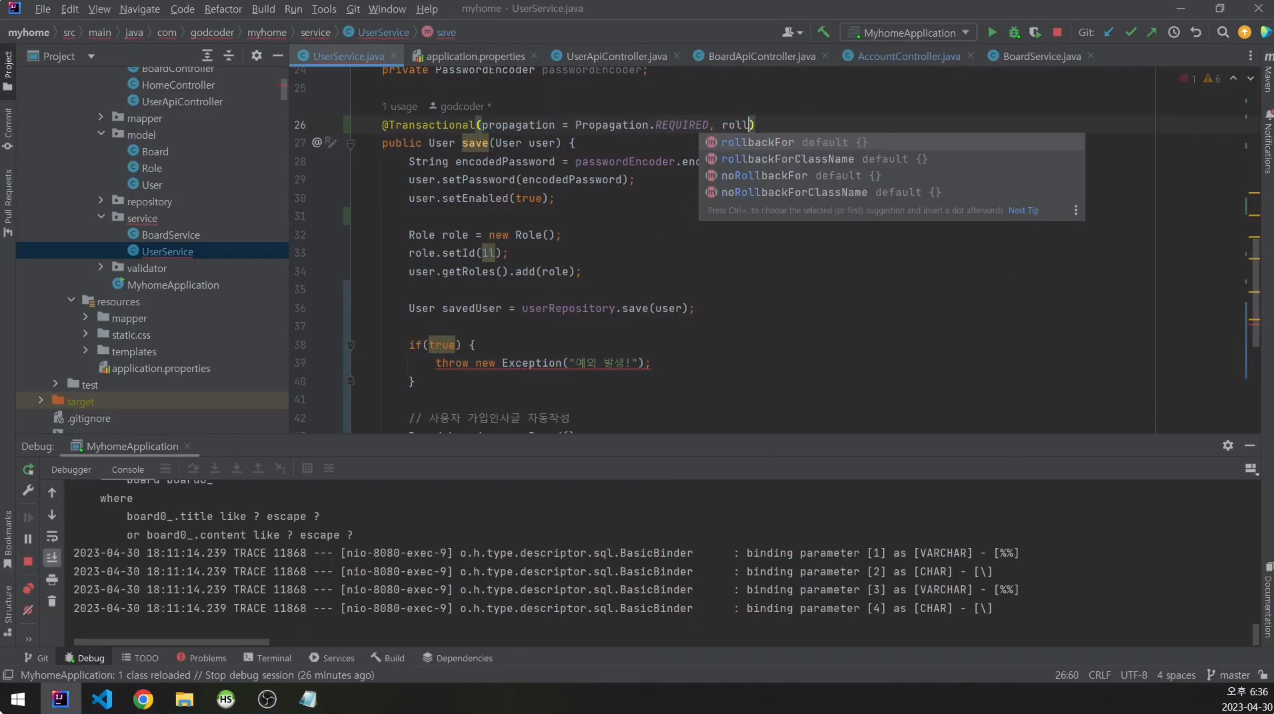Image resolution: width=1274 pixels, height=714 pixels.
Task: Start debugging with the bug icon
Action: tap(1014, 32)
